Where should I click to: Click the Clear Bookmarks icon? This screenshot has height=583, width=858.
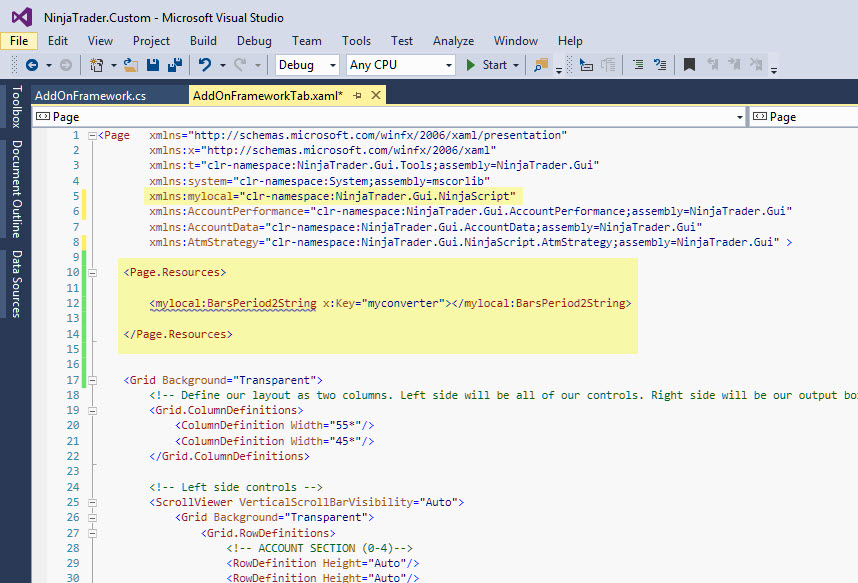[756, 65]
